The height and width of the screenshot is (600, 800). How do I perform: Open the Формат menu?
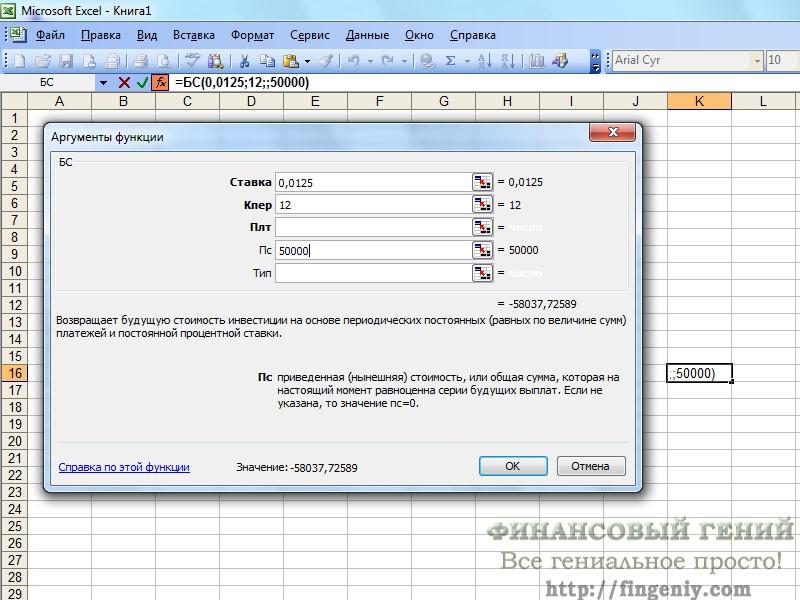(x=253, y=35)
